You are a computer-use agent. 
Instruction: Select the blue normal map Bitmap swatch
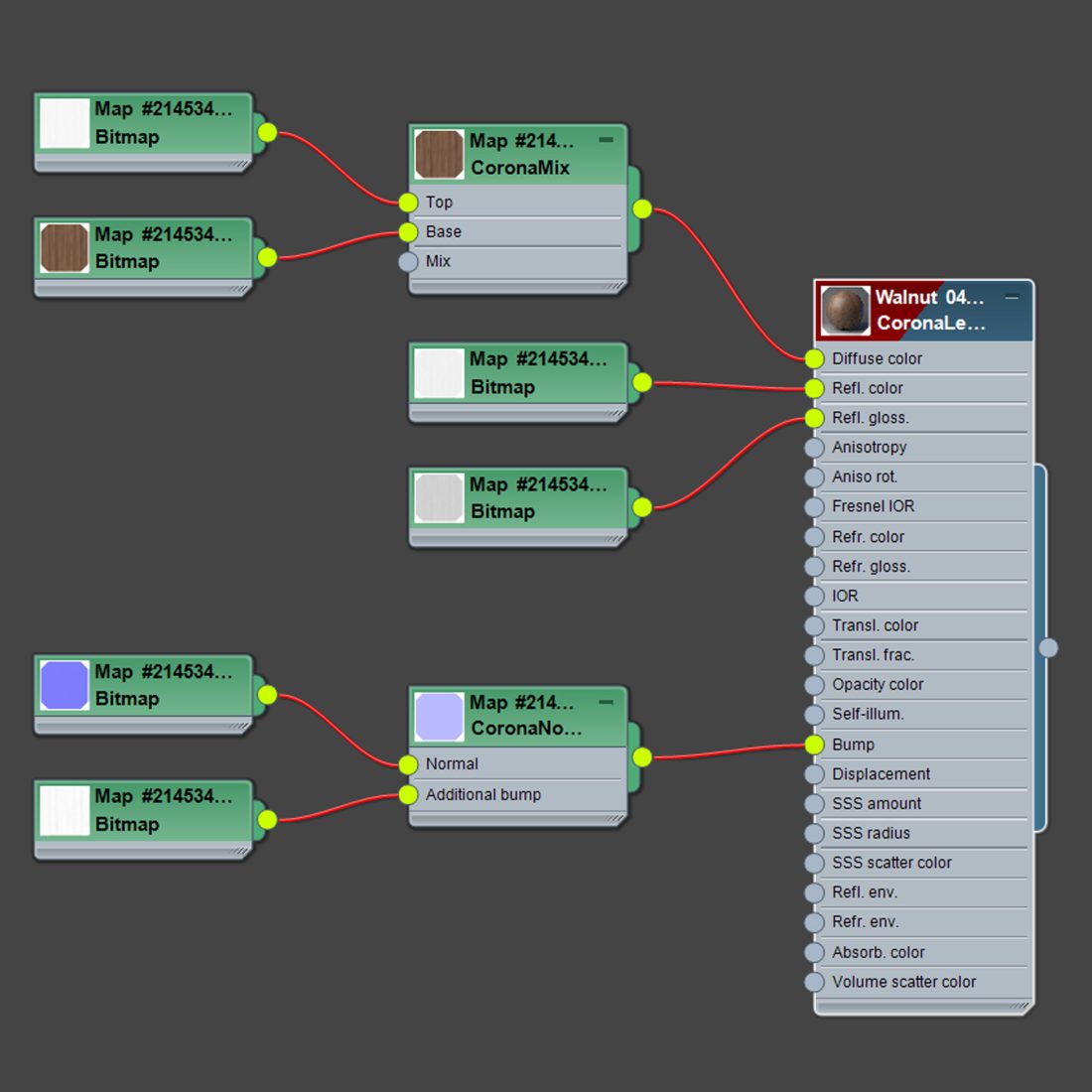click(65, 685)
